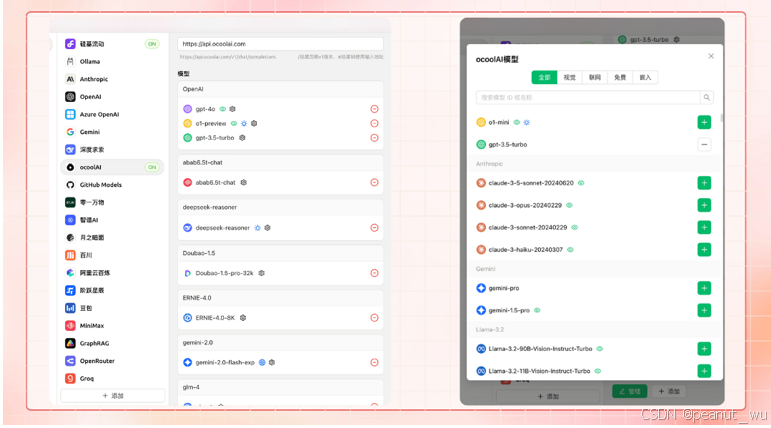Click the 添加 button under provider list

tap(113, 396)
